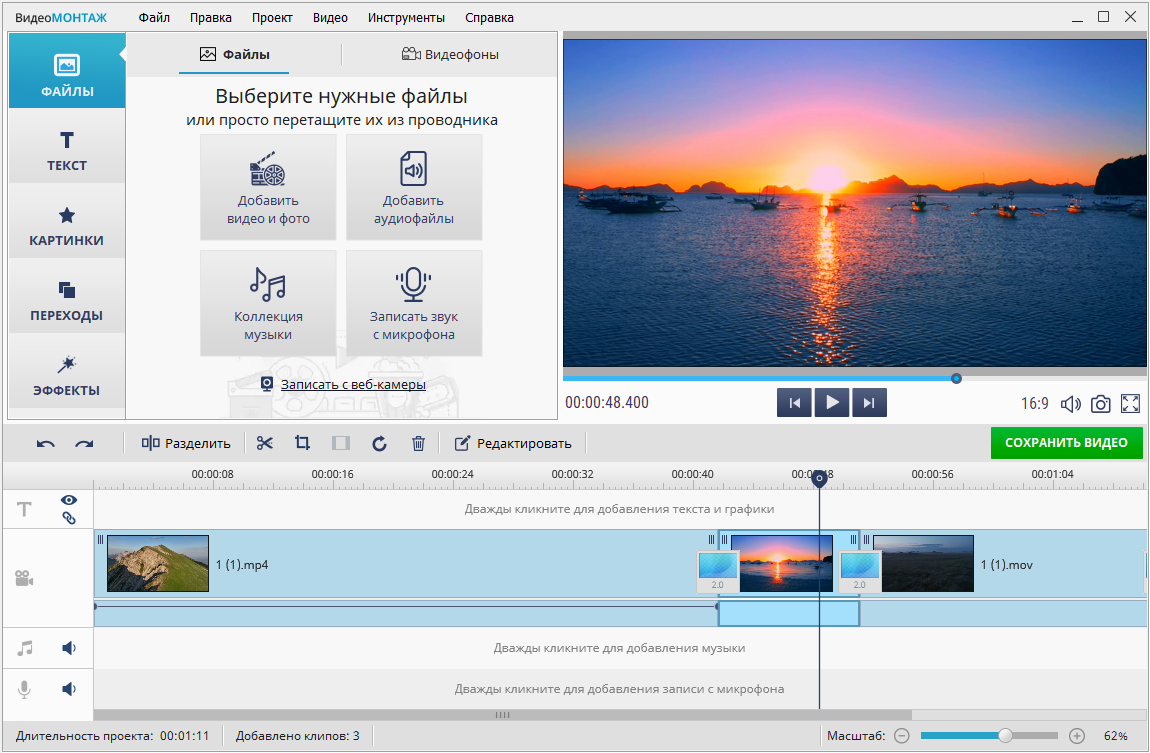Viewport: 1150px width, 753px height.
Task: Select the scissors cut tool
Action: (265, 443)
